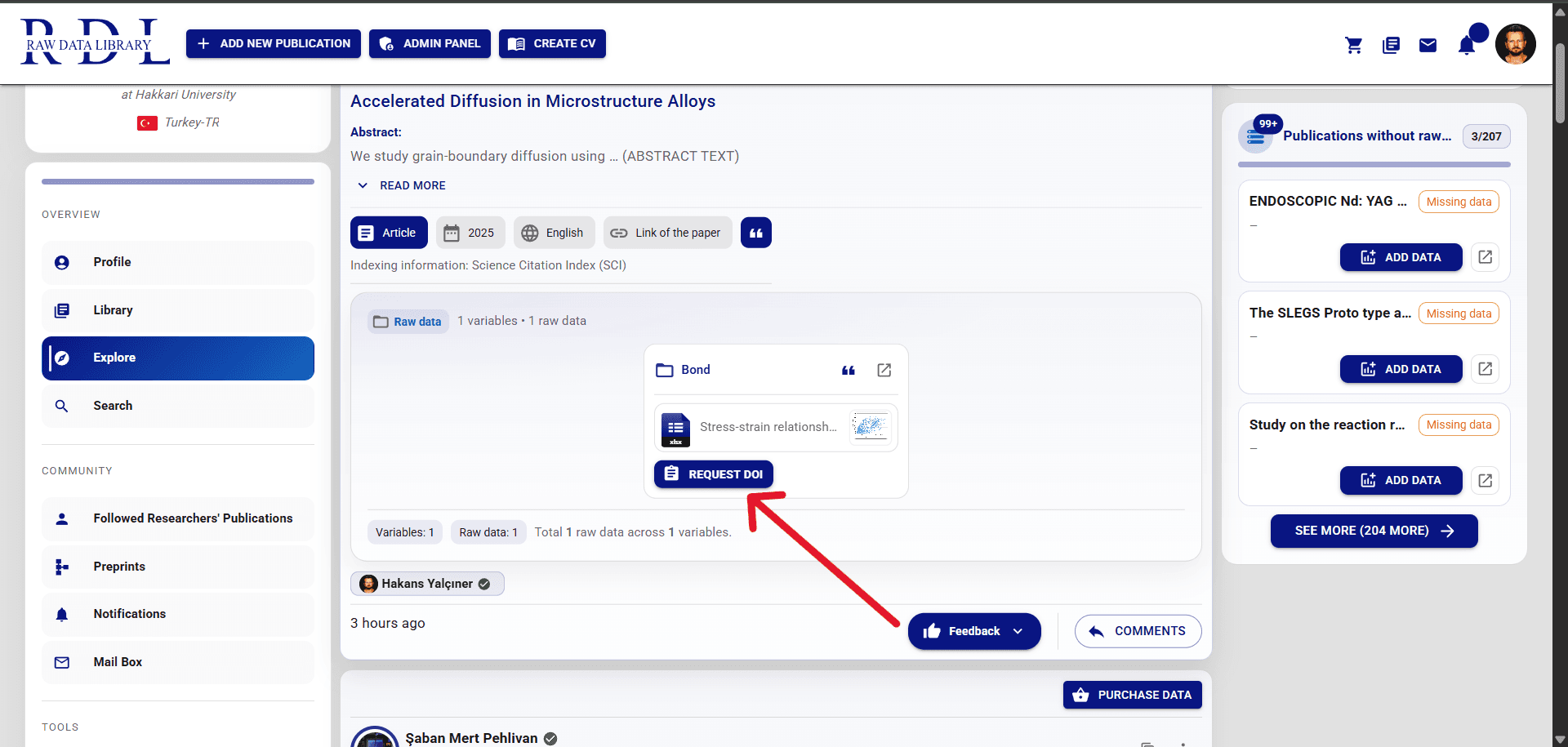The width and height of the screenshot is (1568, 747).
Task: Add data for ENDOSCOPIC Nd: YAG publication
Action: pos(1401,257)
